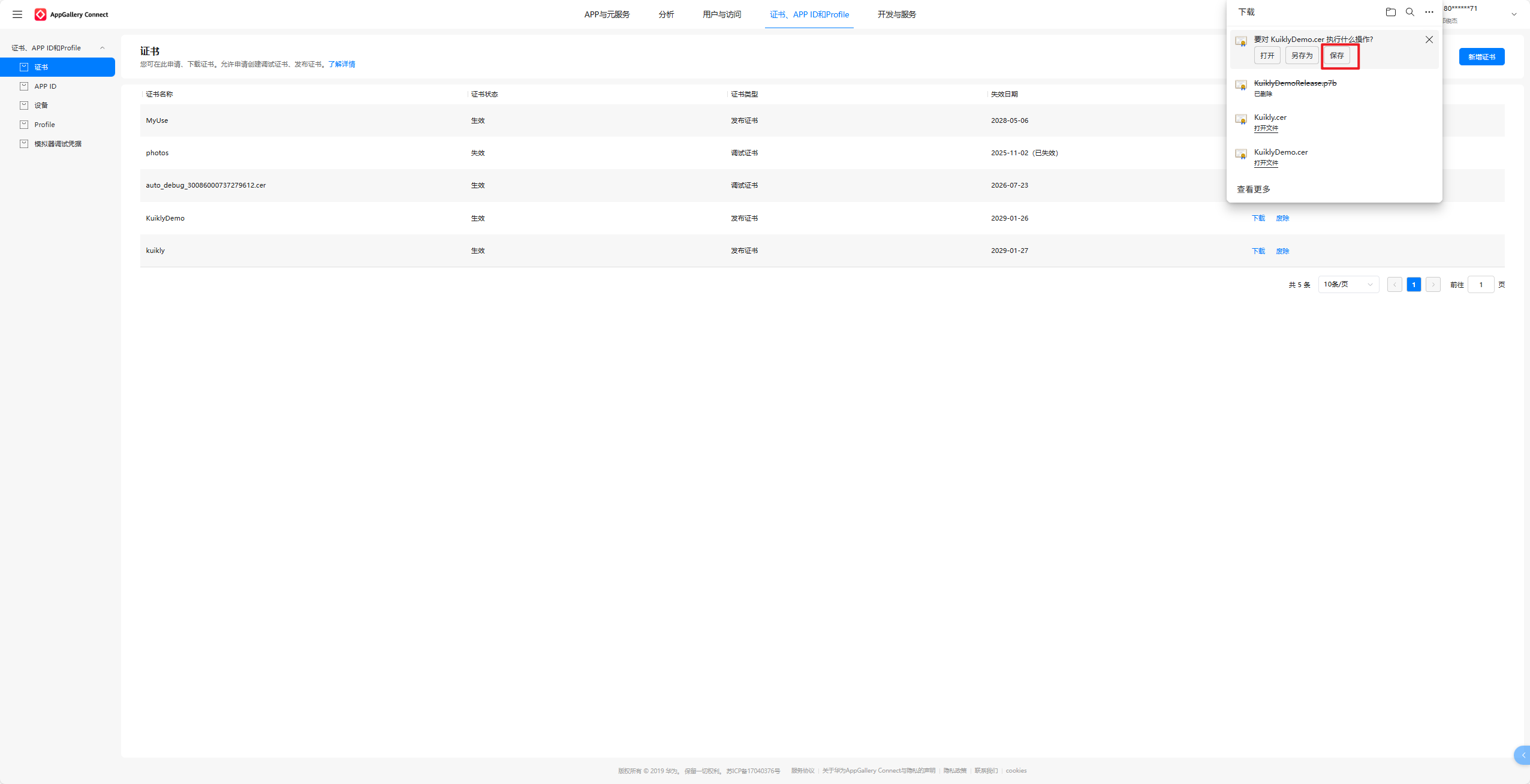Open downloads more options ellipsis
1530x784 pixels.
[x=1429, y=12]
